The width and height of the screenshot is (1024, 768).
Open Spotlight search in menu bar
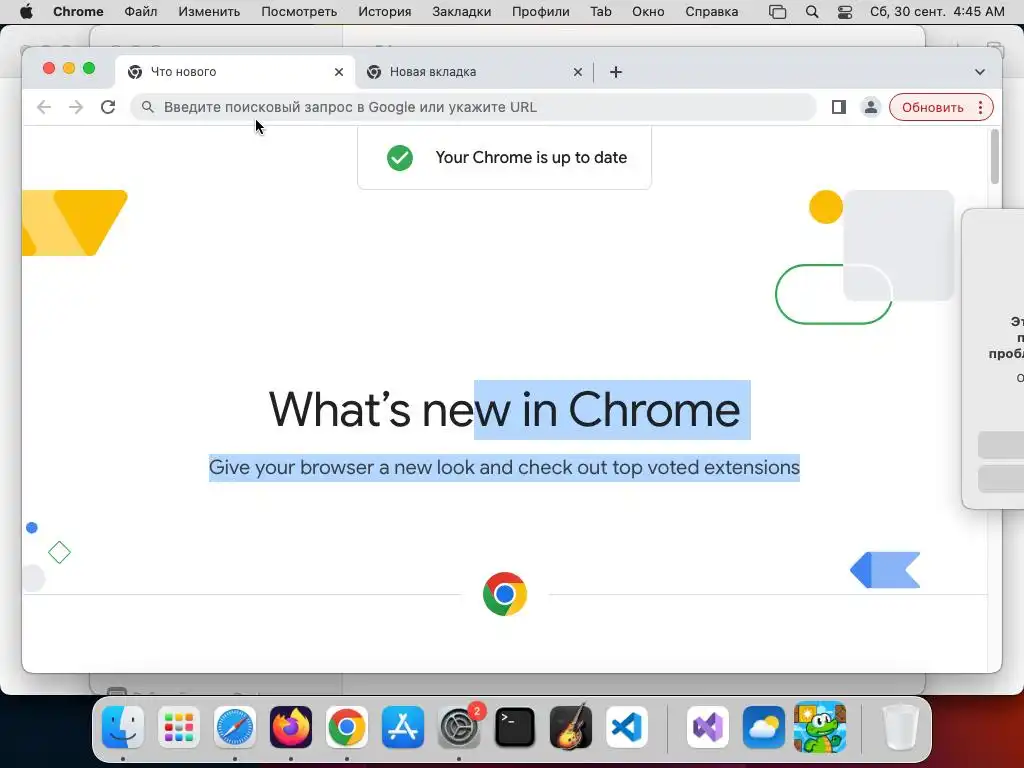(812, 12)
